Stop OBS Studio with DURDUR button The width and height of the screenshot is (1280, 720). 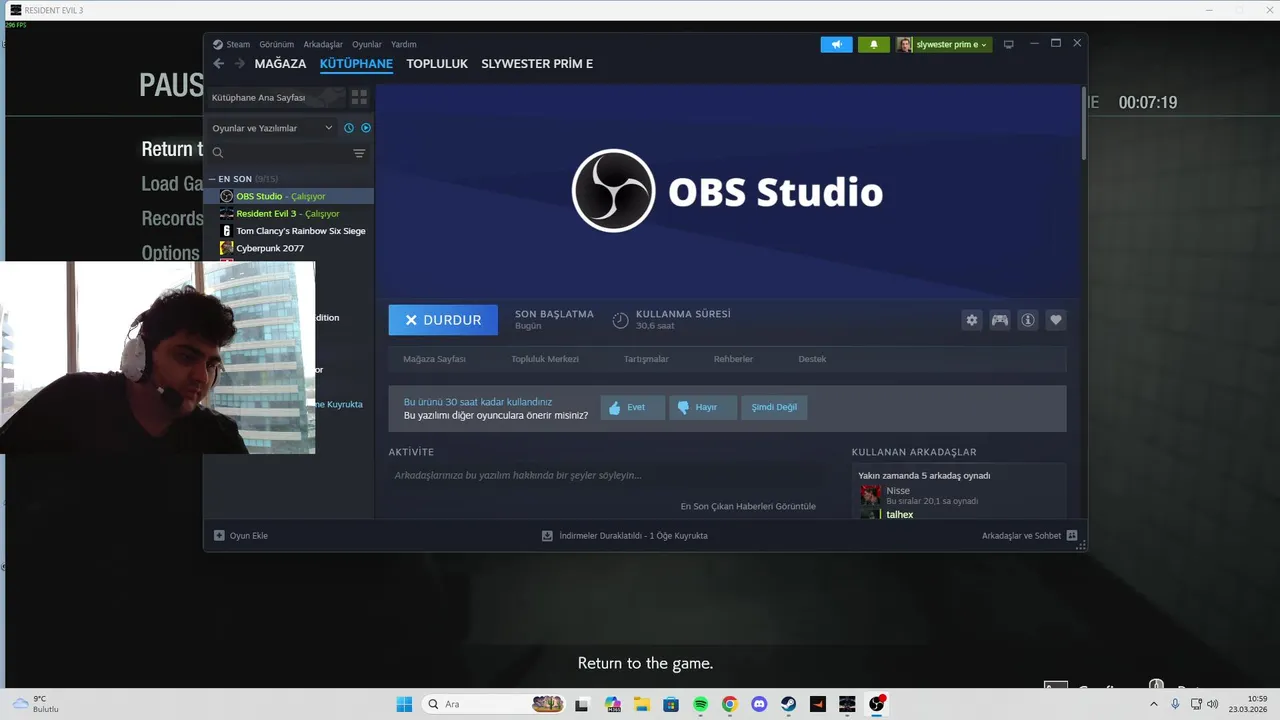coord(443,320)
